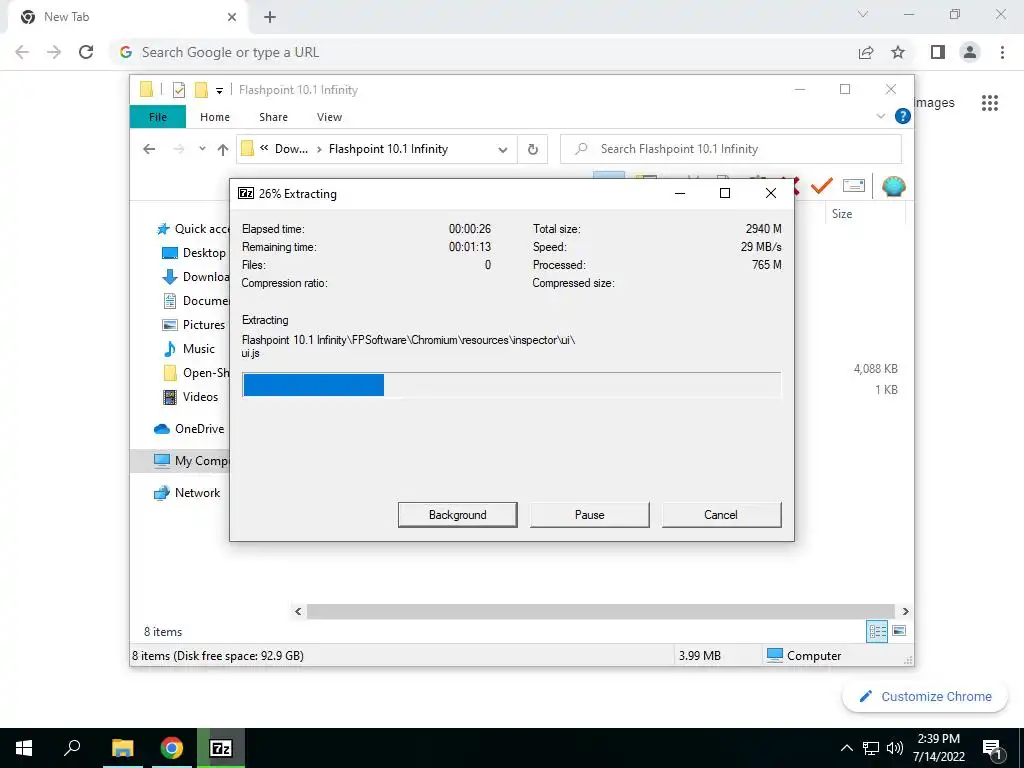Open Chrome profile avatar

coord(970,52)
